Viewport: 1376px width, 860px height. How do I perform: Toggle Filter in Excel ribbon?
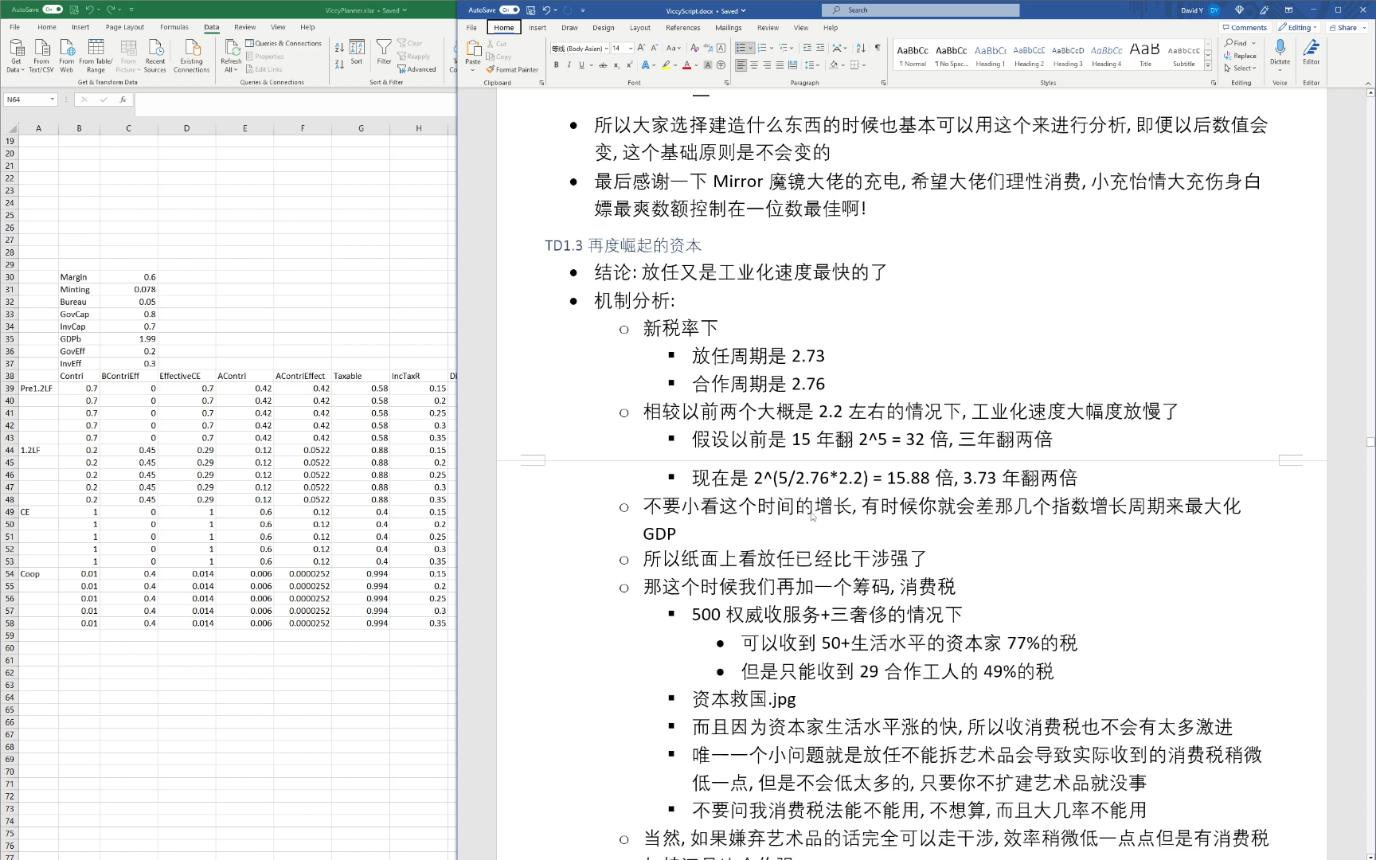pos(384,54)
